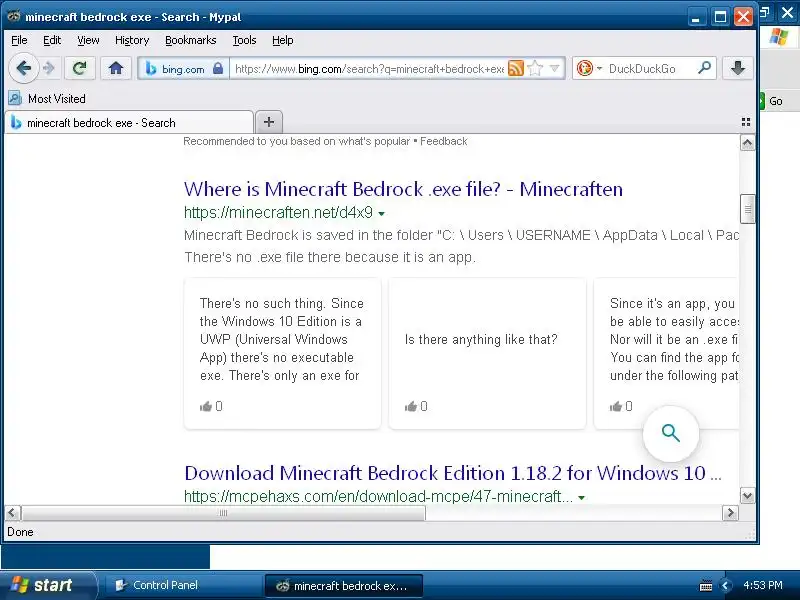This screenshot has width=800, height=600.
Task: Bookmark this page with the star
Action: (x=535, y=68)
